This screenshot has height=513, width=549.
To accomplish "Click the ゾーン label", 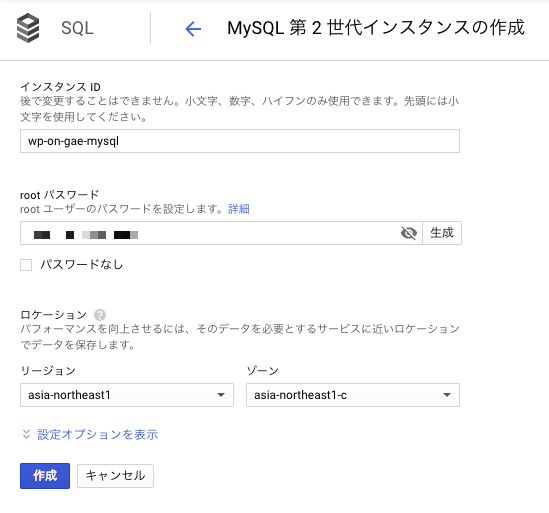I will (x=263, y=370).
